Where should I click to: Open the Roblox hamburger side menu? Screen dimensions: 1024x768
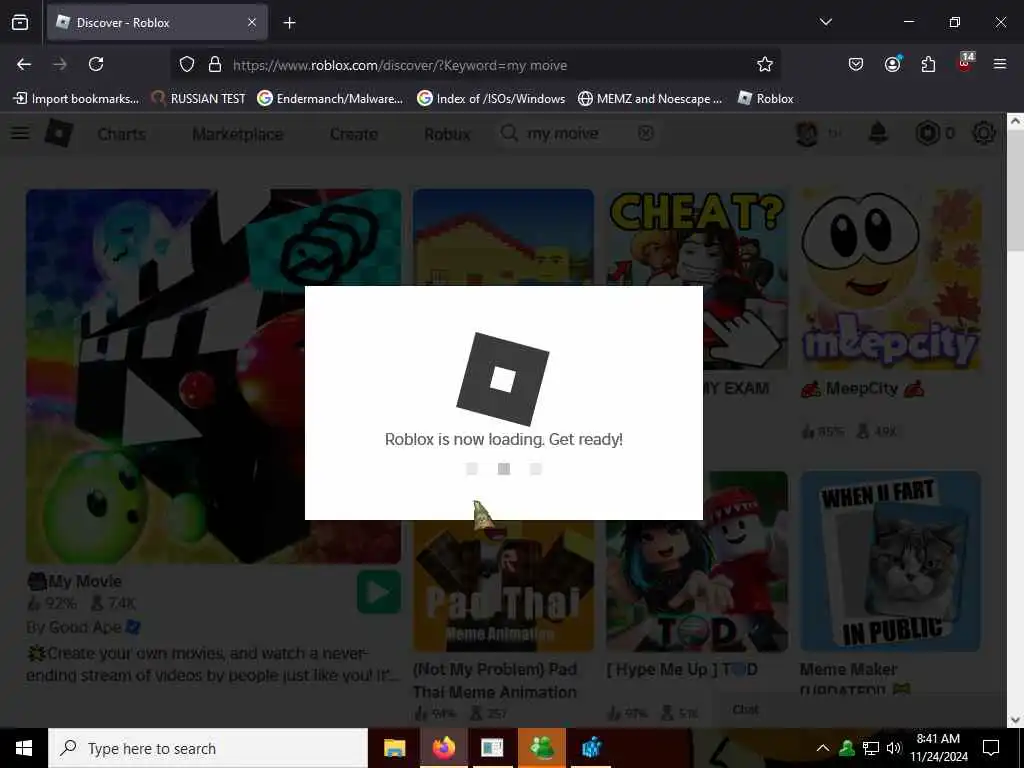tap(20, 133)
